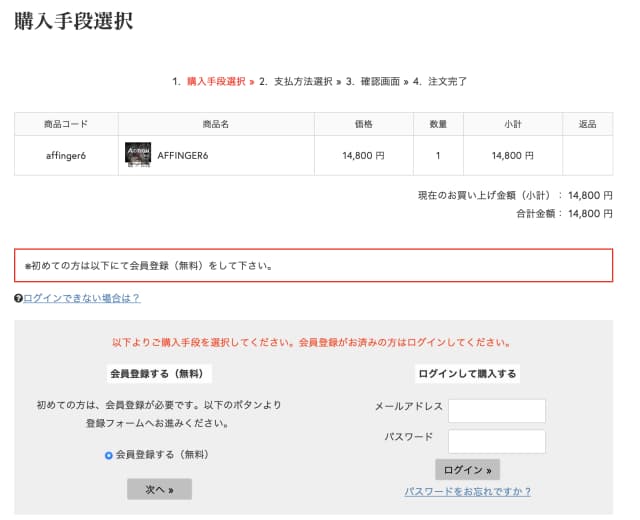Focus the パスワード input field
The image size is (640, 520).
coord(497,441)
